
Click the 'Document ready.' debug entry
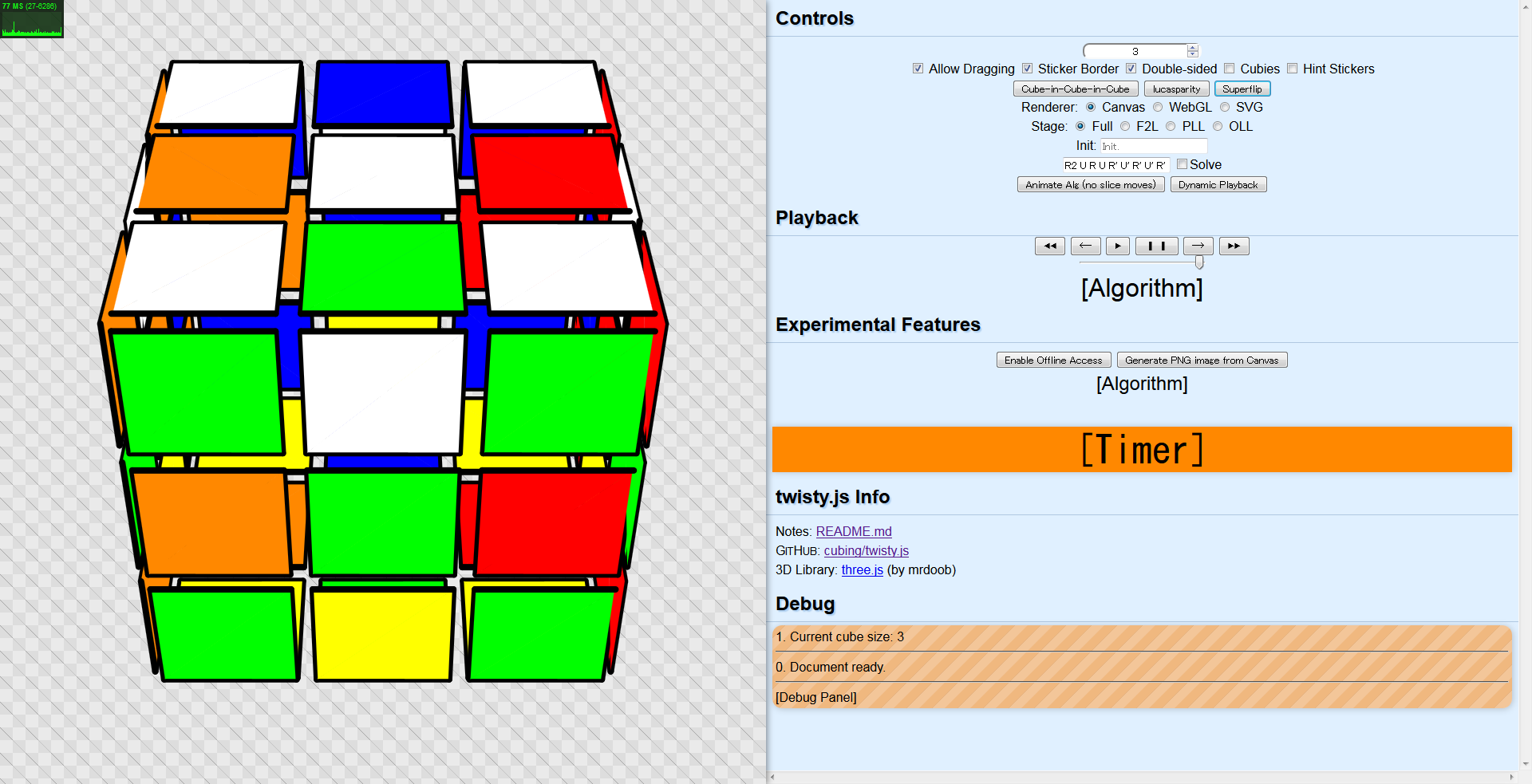click(1142, 667)
